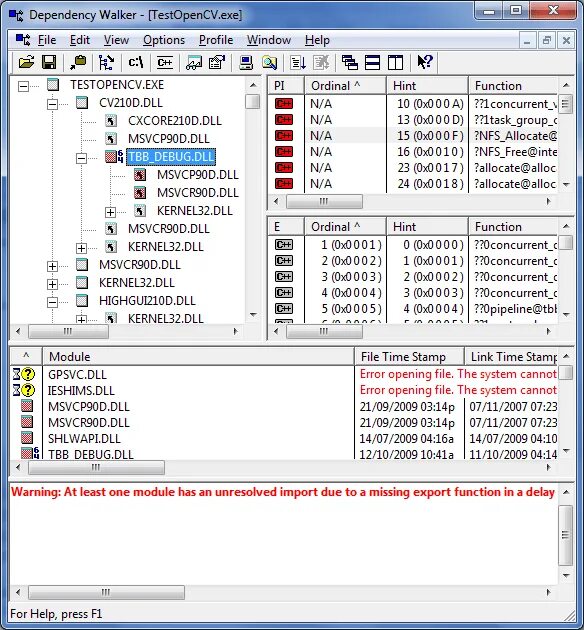Sort module list by Module column header
Image resolution: width=584 pixels, height=630 pixels.
(198, 356)
